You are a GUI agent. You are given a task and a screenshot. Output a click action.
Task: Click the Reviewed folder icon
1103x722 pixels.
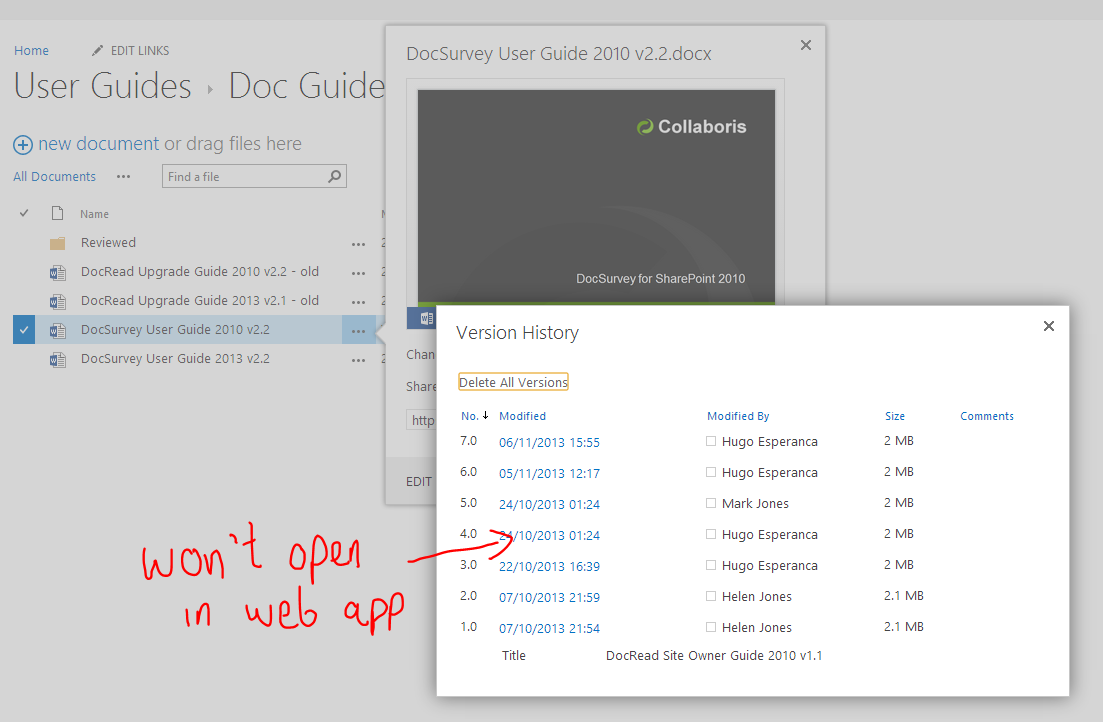point(58,243)
